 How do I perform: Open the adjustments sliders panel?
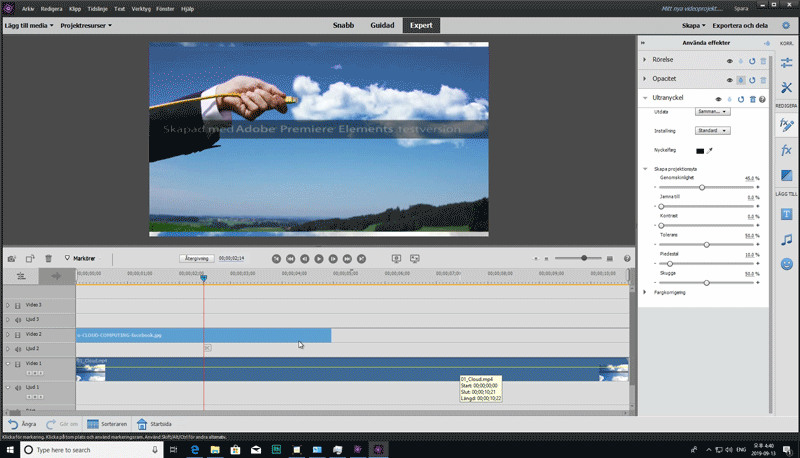pyautogui.click(x=786, y=64)
